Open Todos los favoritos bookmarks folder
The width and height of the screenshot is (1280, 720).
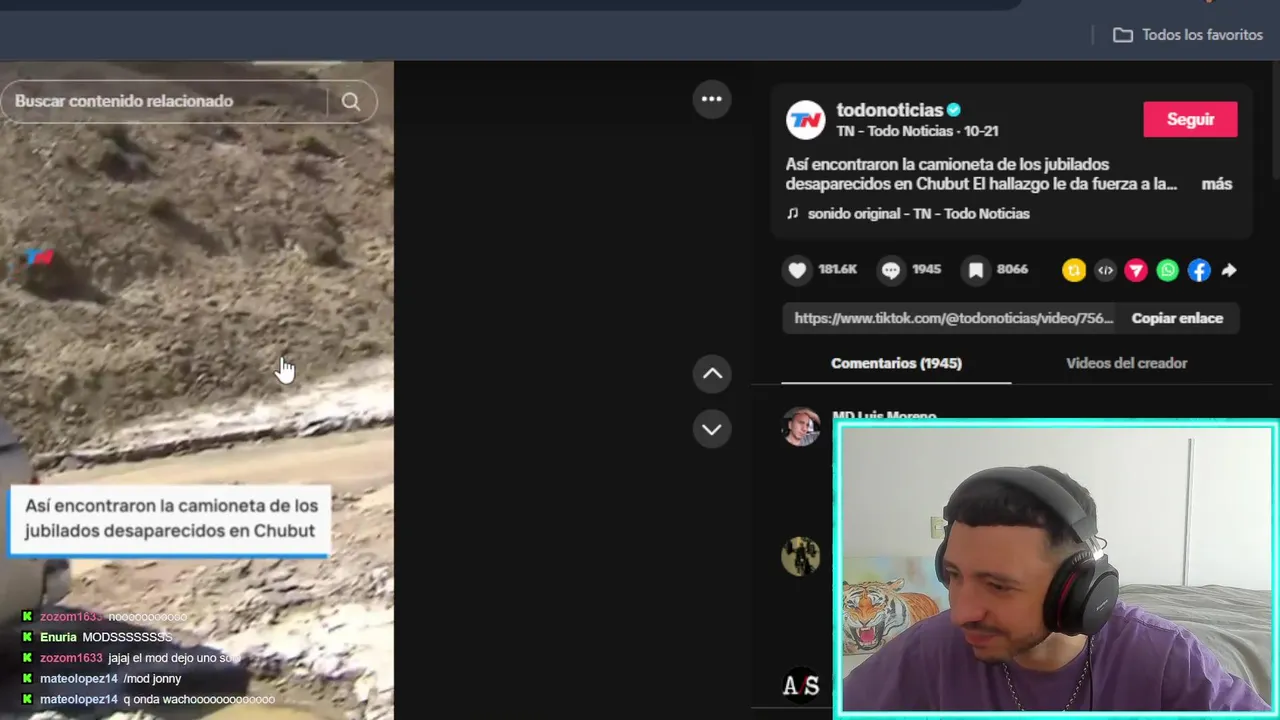click(1188, 35)
